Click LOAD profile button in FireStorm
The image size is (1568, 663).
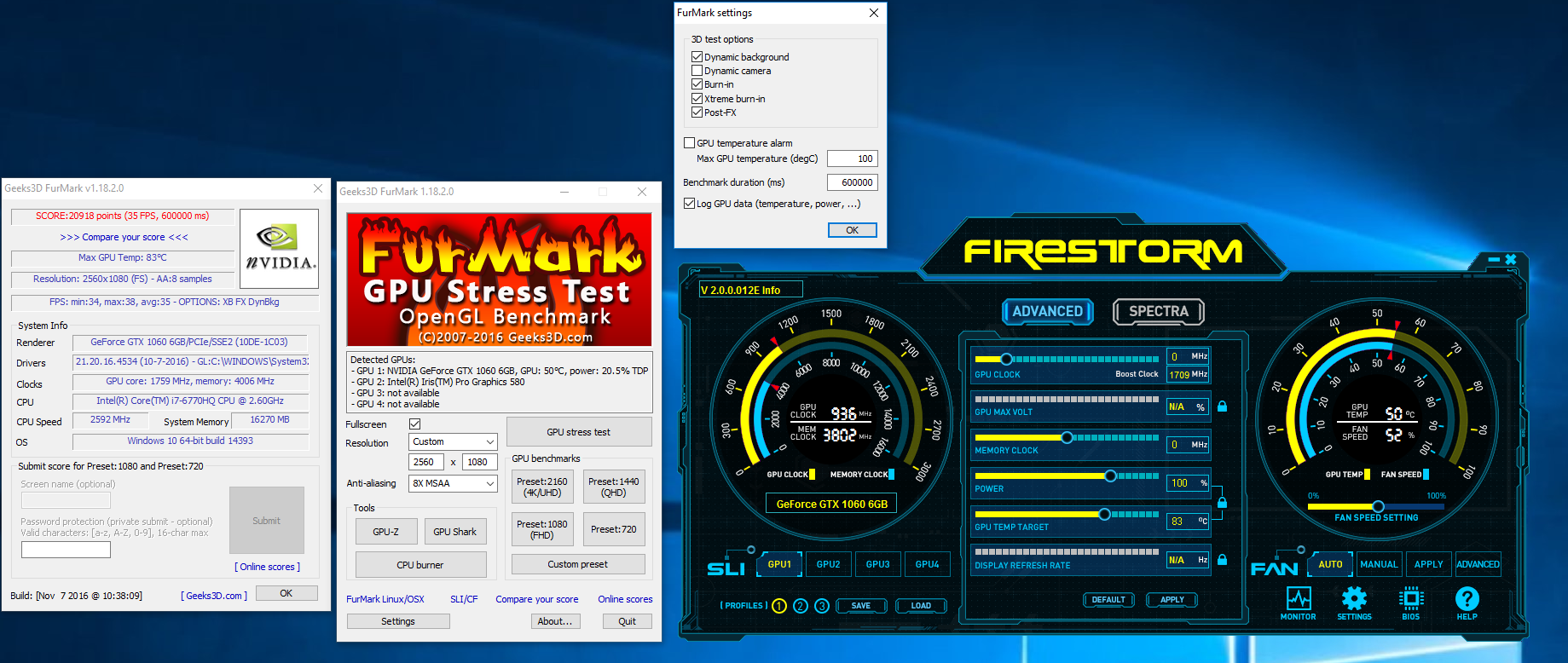[x=921, y=606]
